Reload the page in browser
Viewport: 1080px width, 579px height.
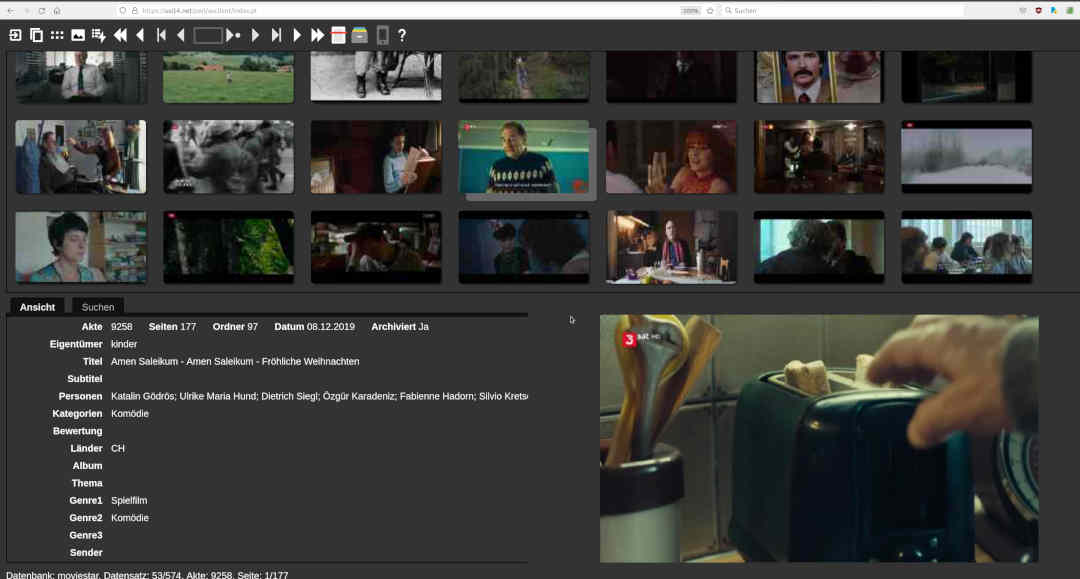tap(41, 11)
